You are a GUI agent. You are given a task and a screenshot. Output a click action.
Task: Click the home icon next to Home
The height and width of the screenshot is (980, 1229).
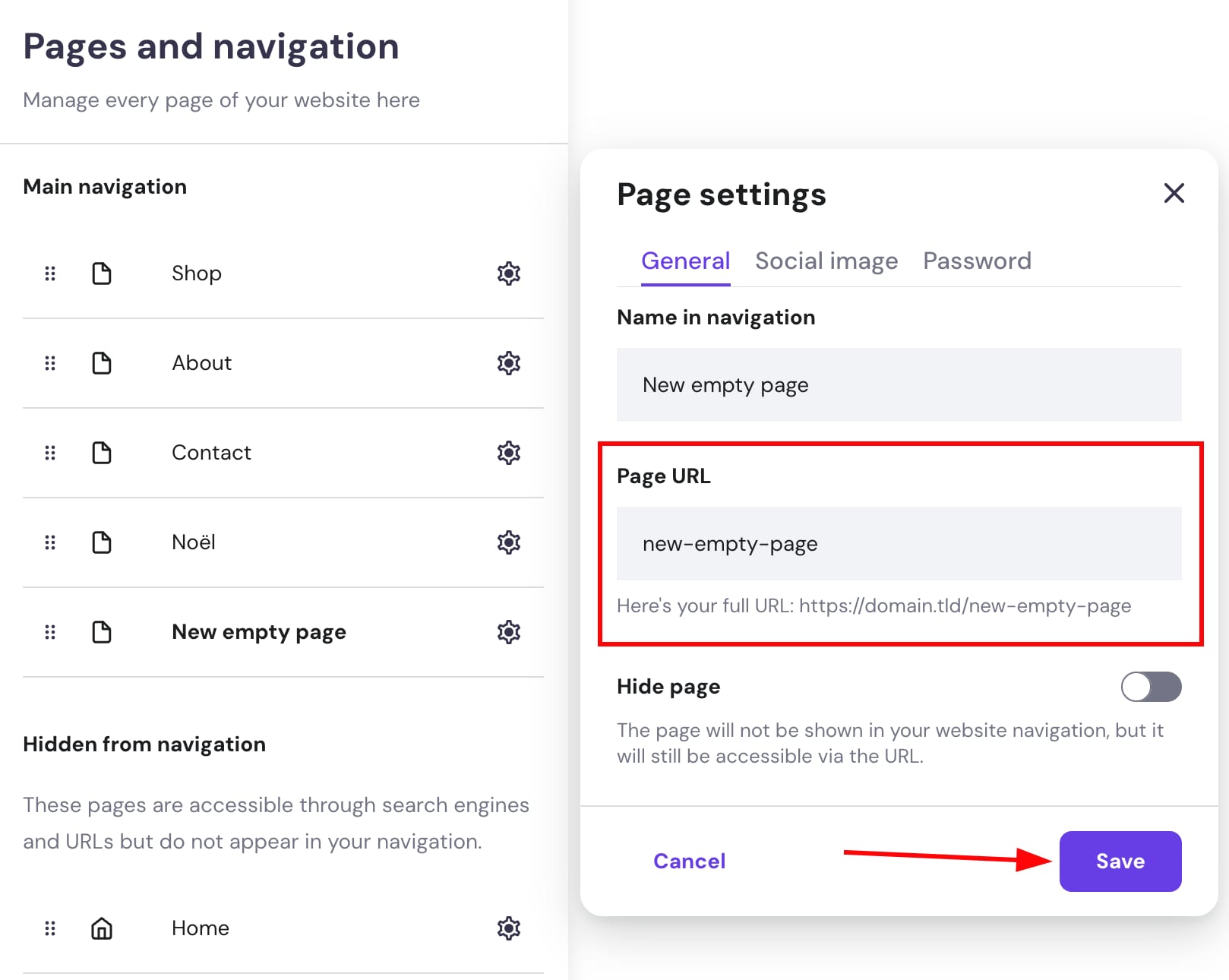coord(102,928)
